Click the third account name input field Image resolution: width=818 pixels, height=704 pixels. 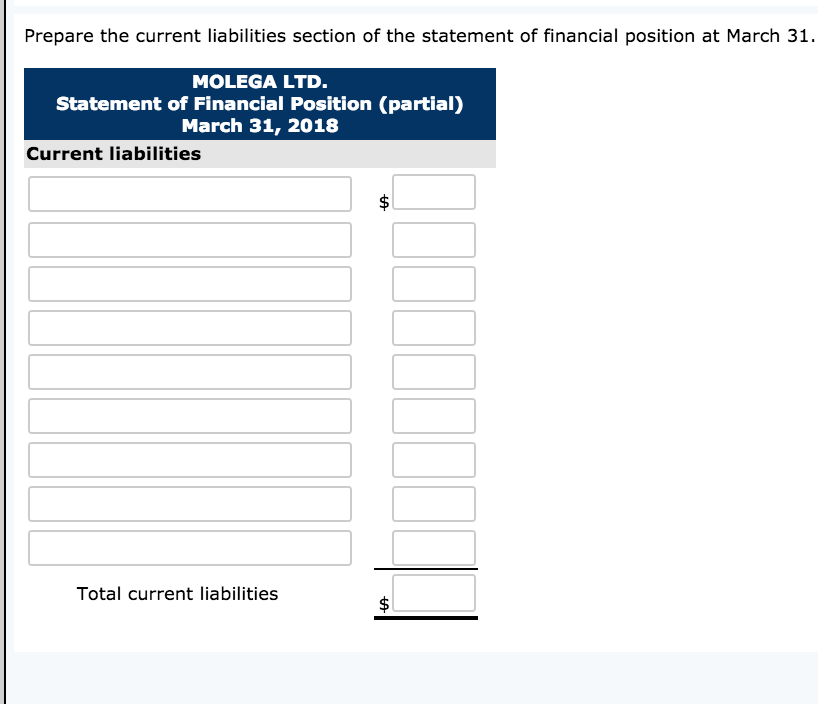(x=190, y=283)
